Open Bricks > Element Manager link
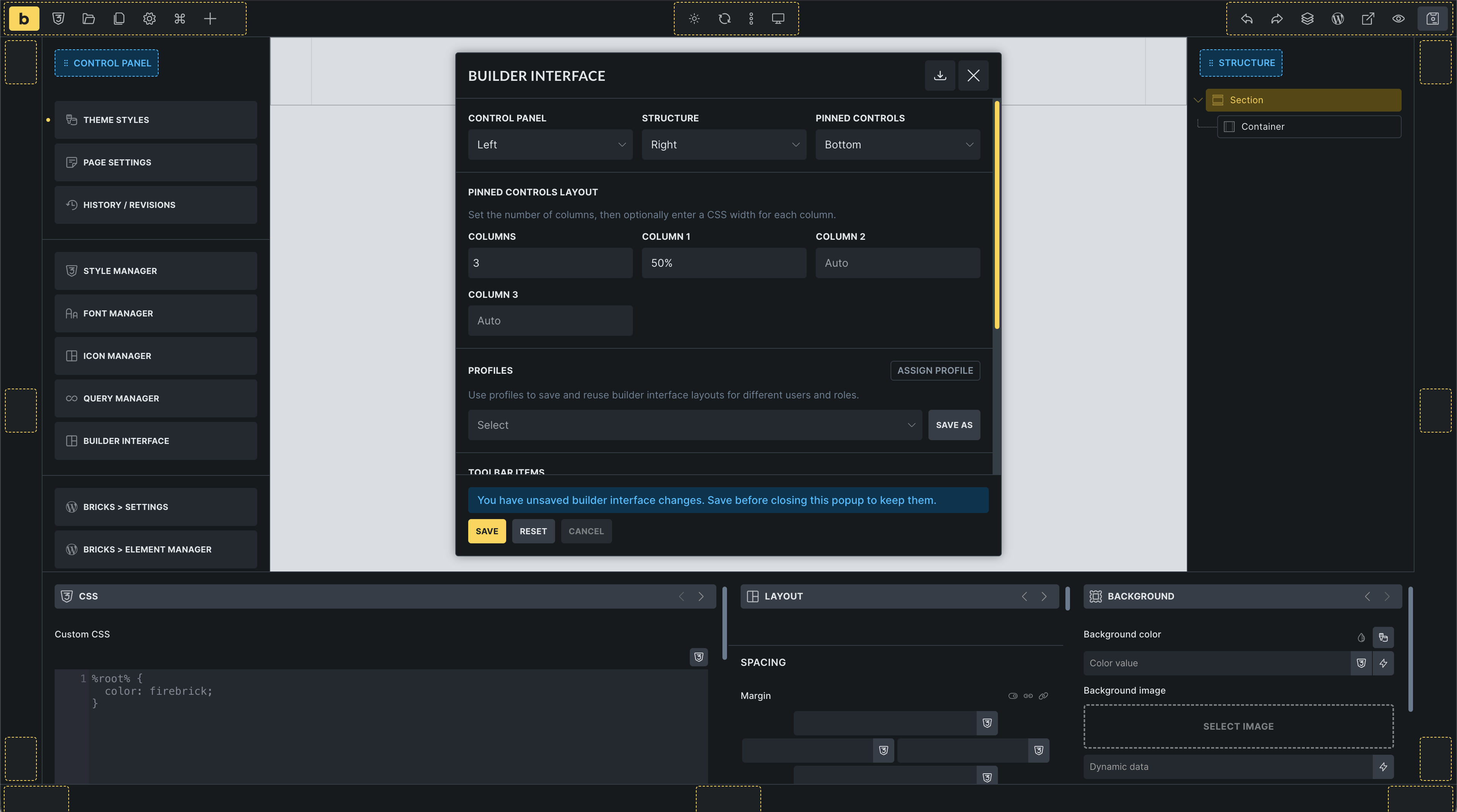 point(156,549)
